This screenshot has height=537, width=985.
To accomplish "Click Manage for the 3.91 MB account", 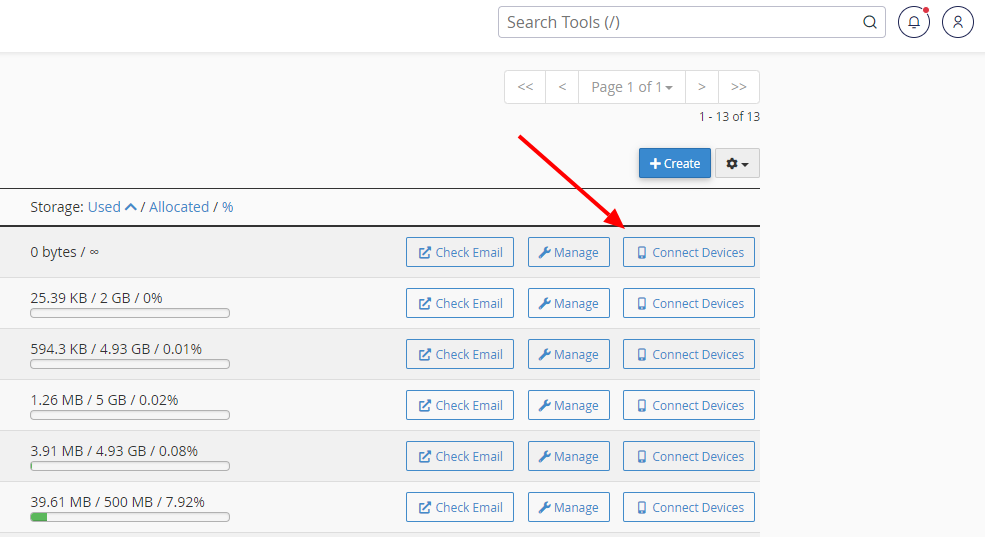I will click(569, 456).
